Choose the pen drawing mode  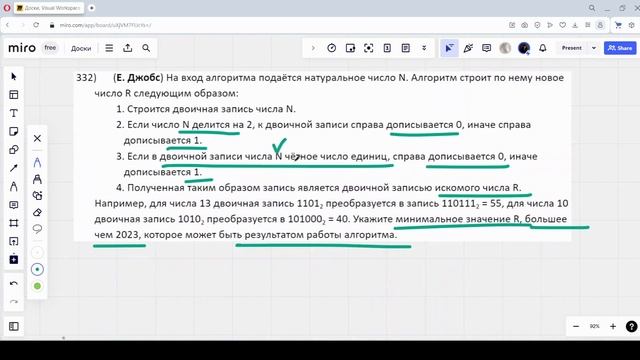(x=37, y=162)
